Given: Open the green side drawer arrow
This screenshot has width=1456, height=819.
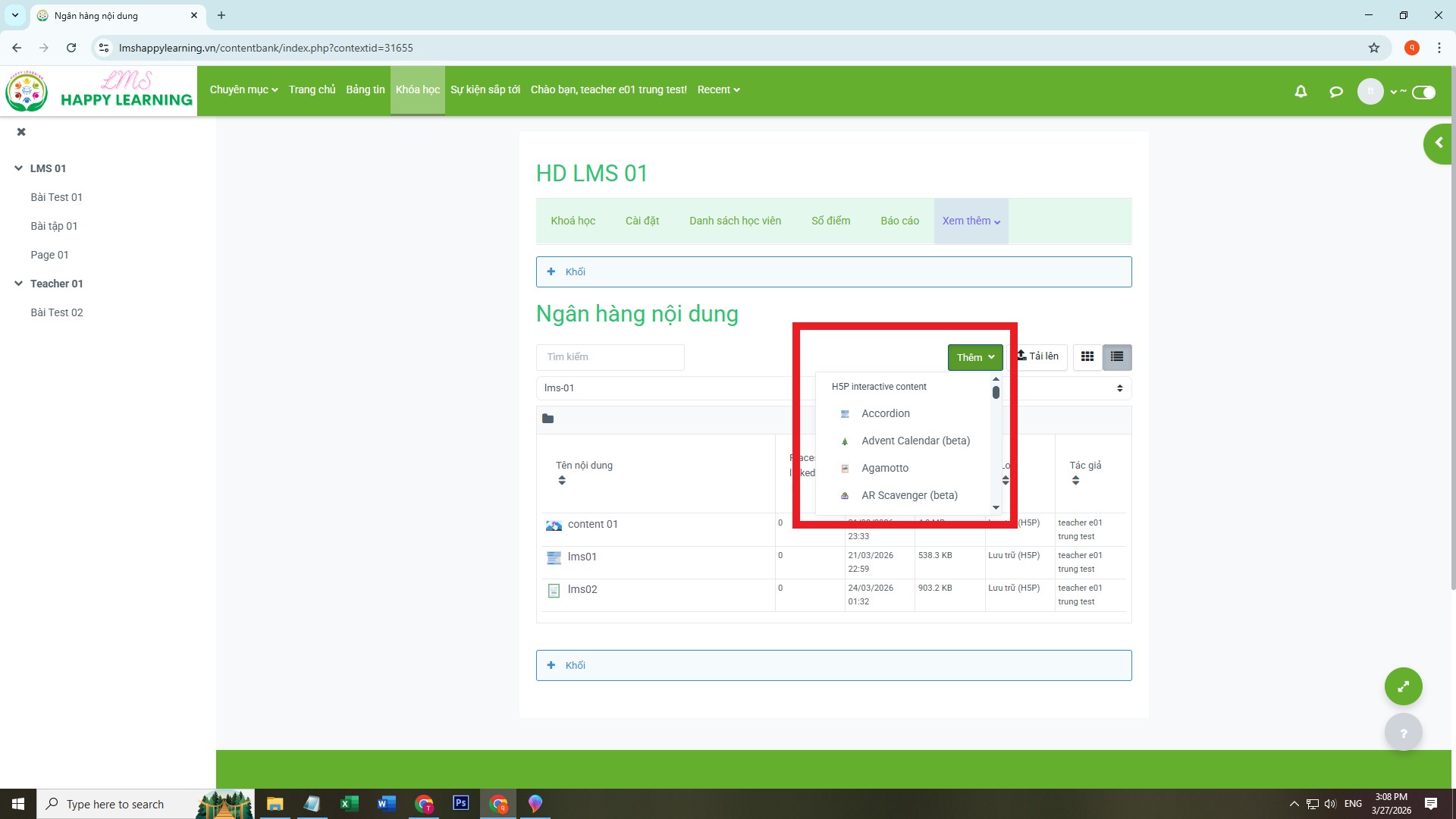Looking at the screenshot, I should 1438,143.
